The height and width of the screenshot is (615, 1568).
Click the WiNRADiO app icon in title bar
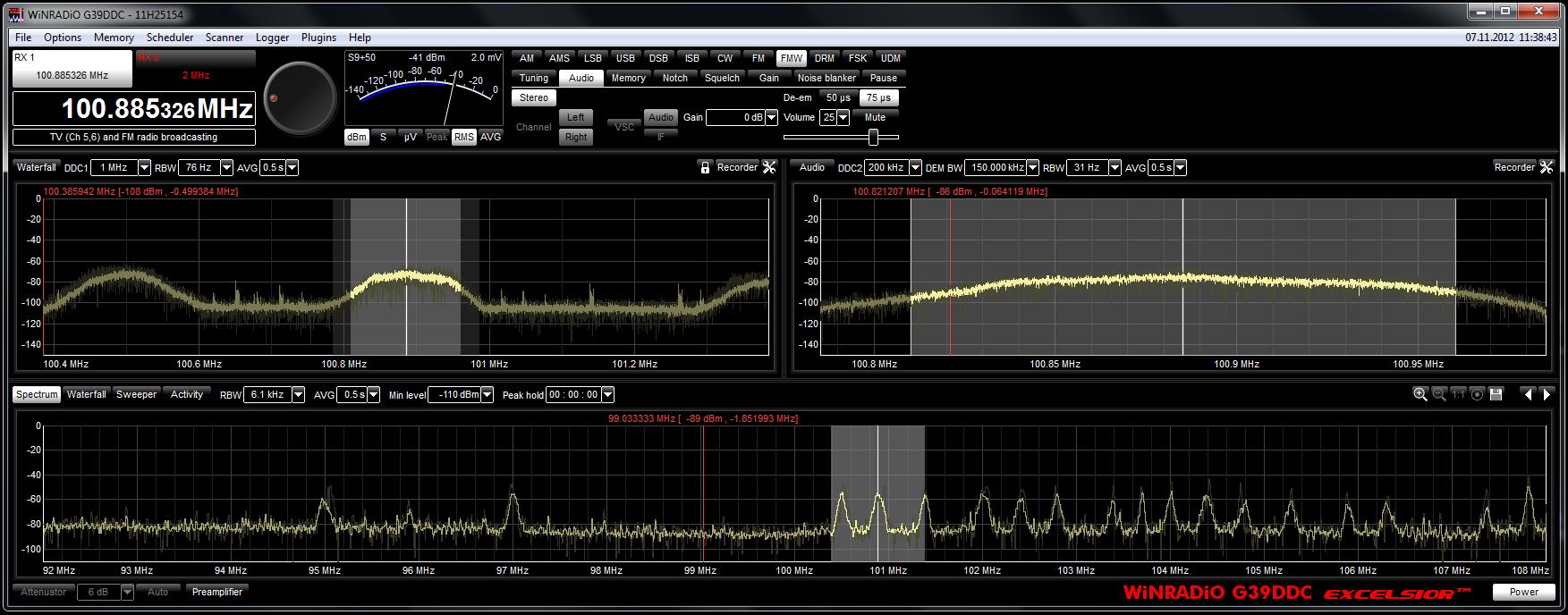click(15, 14)
